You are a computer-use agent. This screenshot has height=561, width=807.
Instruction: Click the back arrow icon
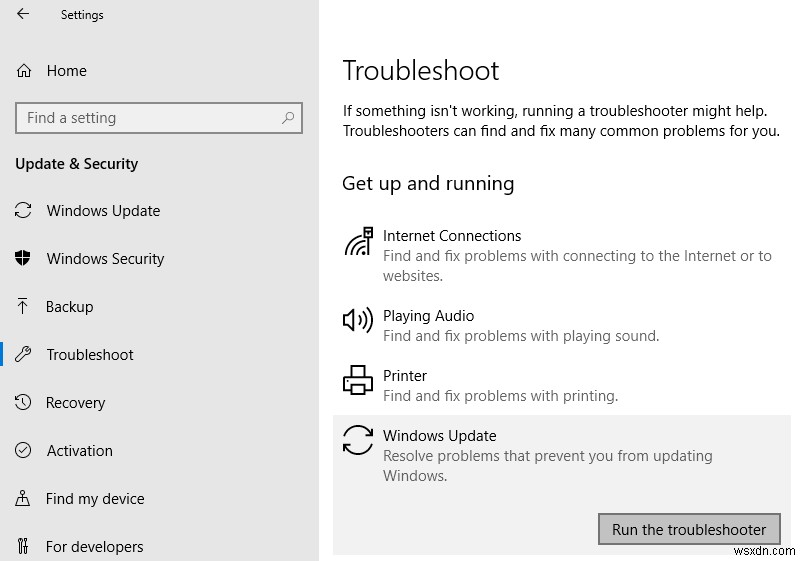coord(23,14)
